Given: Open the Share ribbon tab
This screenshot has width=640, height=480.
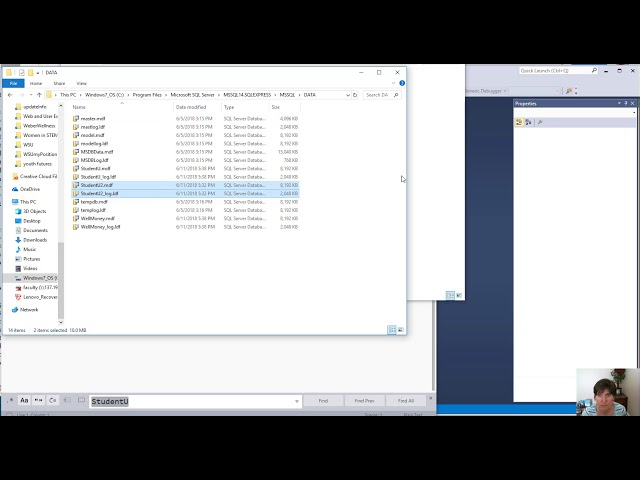Looking at the screenshot, I should (x=59, y=83).
